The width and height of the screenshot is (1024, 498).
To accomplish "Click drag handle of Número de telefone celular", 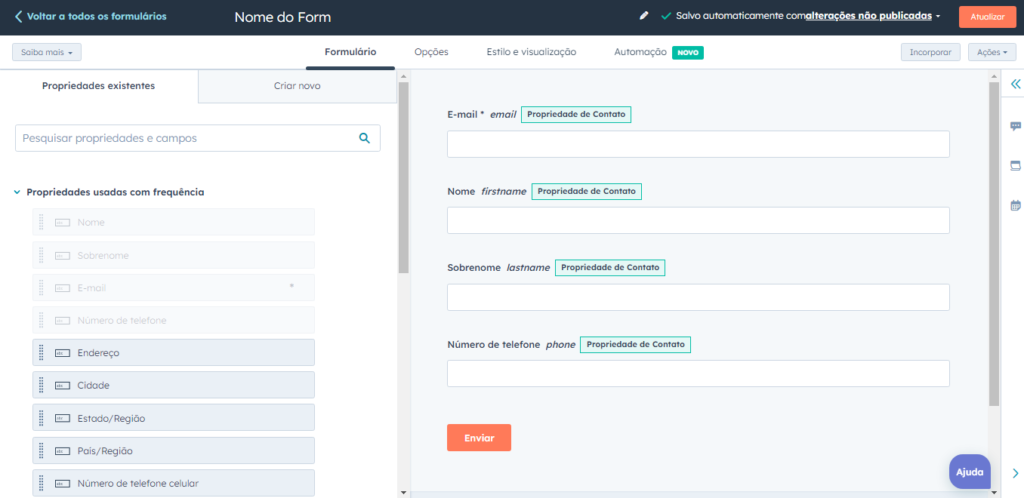I will [41, 483].
